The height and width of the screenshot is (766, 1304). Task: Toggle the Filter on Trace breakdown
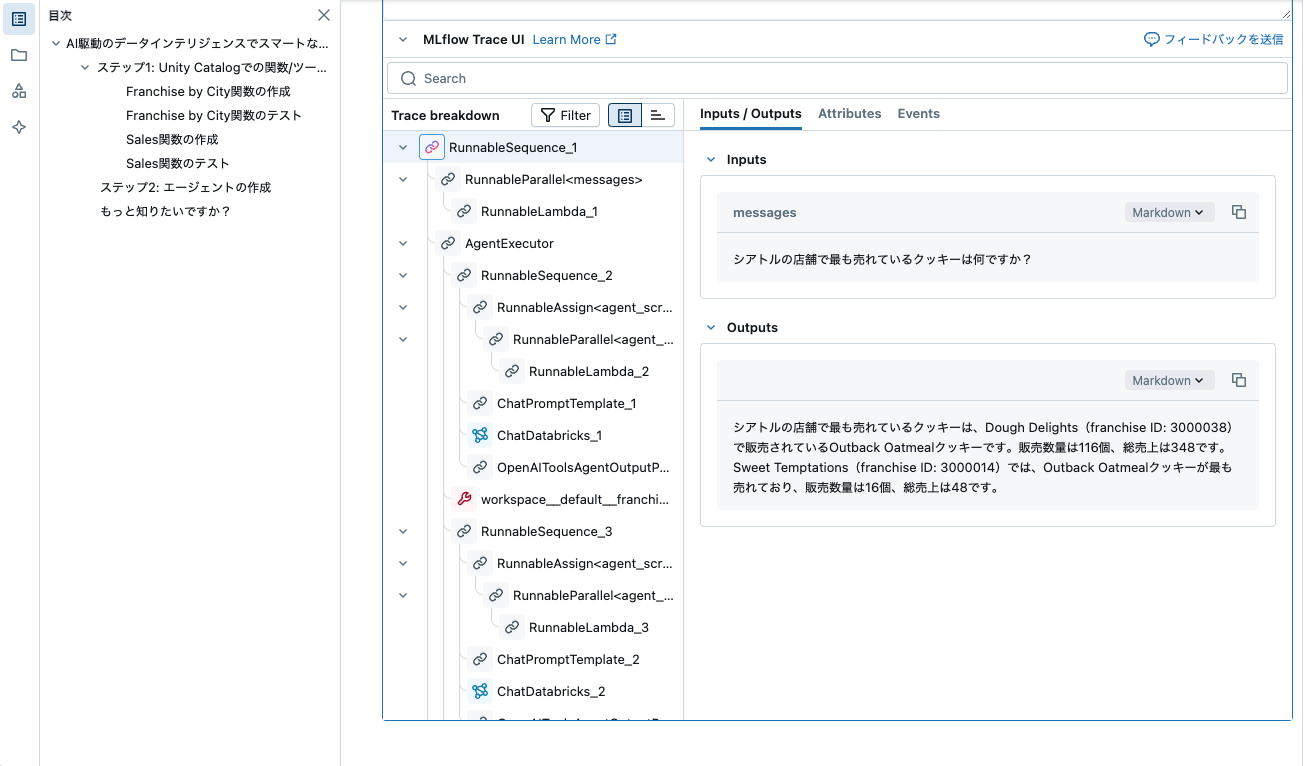click(565, 115)
